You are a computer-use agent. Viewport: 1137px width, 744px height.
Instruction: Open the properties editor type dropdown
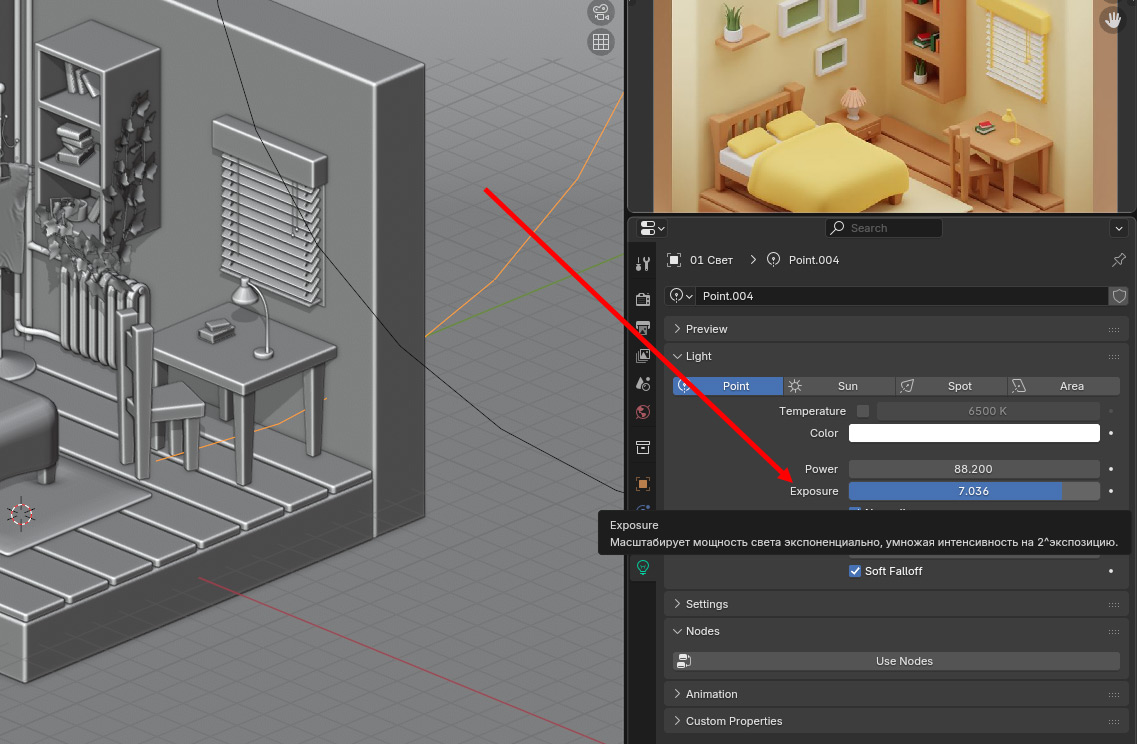click(x=651, y=228)
